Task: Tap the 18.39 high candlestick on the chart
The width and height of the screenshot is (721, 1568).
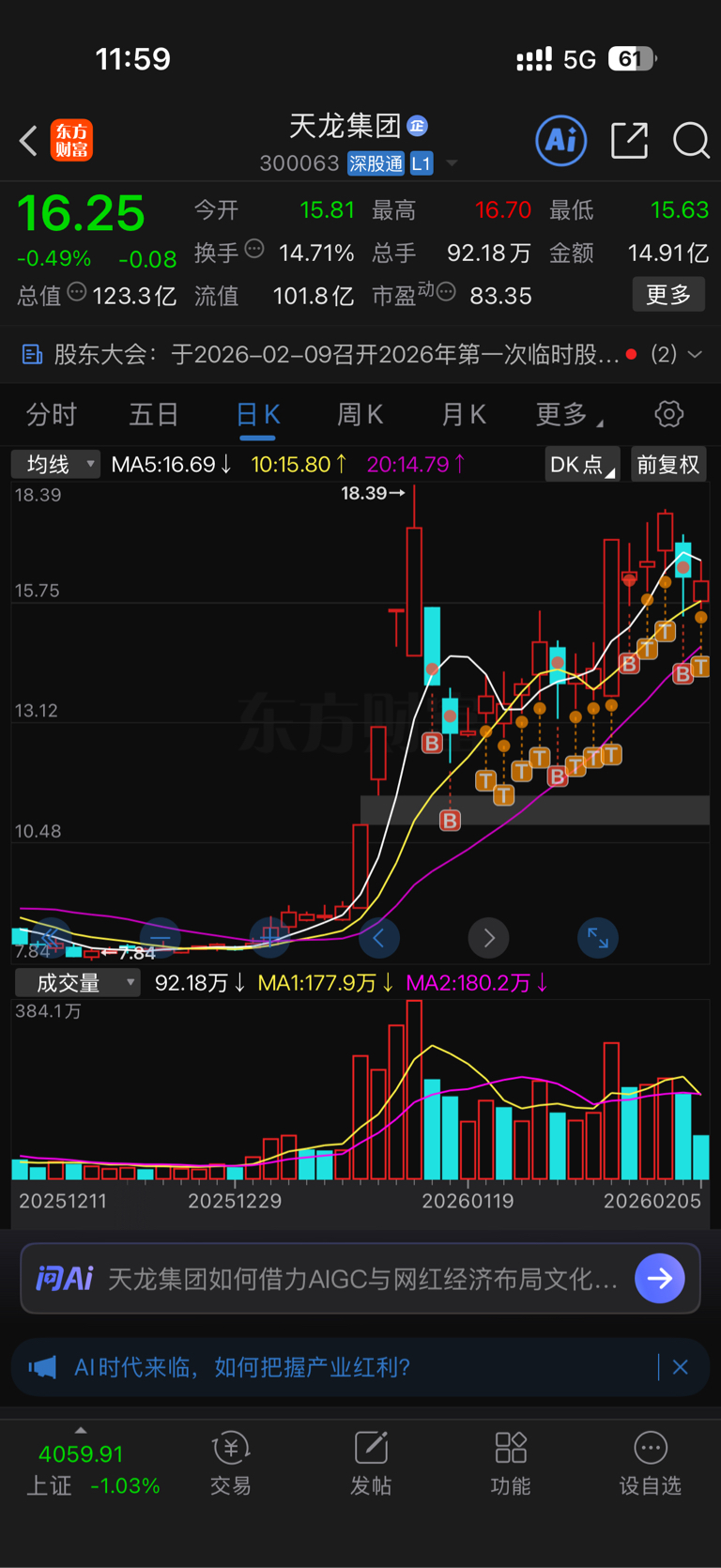Action: [x=414, y=573]
